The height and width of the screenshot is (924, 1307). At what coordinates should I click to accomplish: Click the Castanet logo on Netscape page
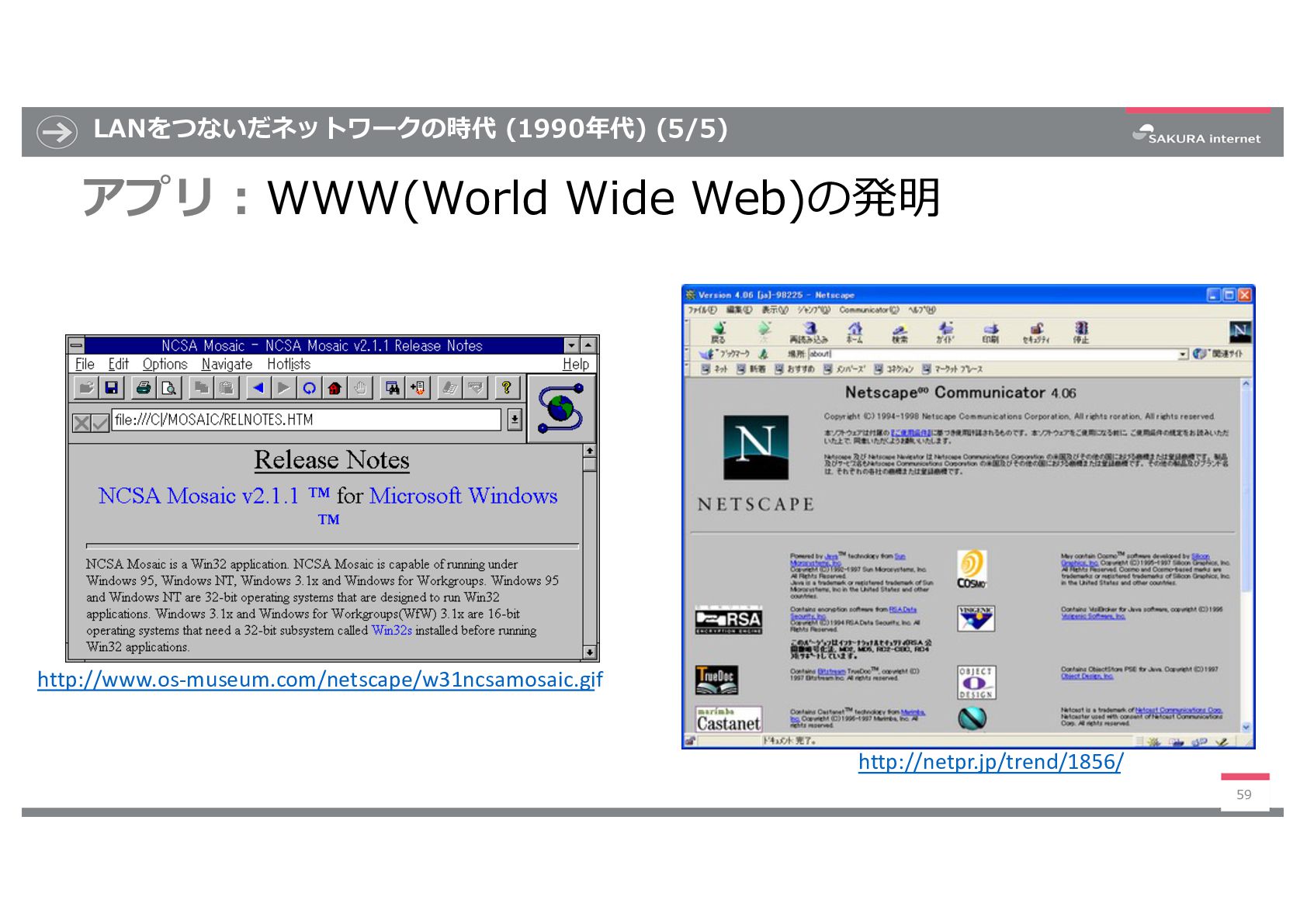click(x=729, y=719)
